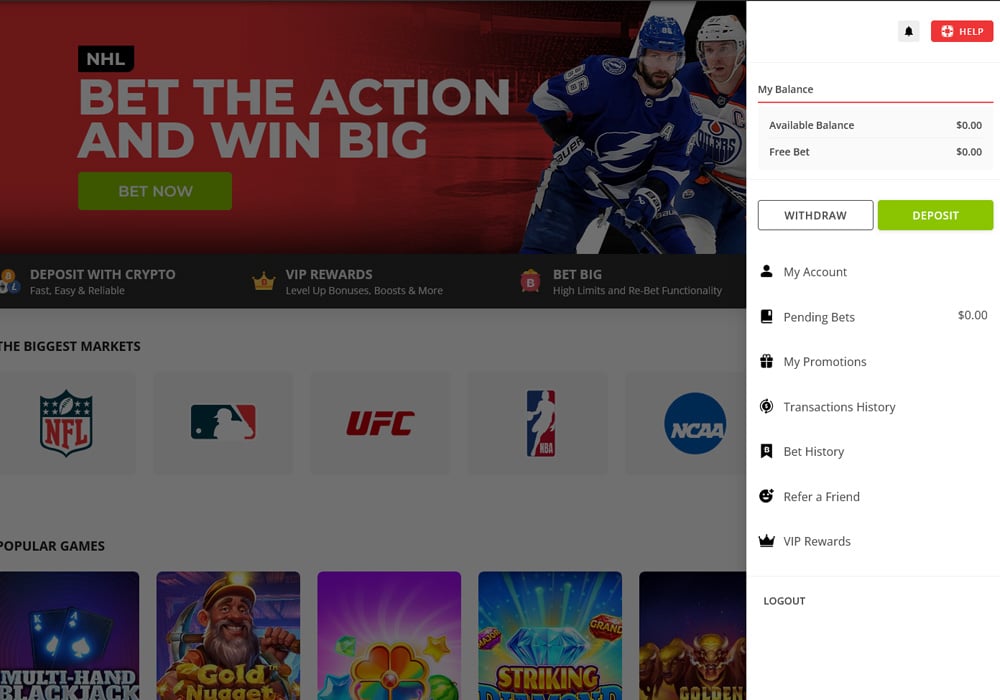Select the MLB market logo
Image resolution: width=1000 pixels, height=700 pixels.
[x=223, y=423]
